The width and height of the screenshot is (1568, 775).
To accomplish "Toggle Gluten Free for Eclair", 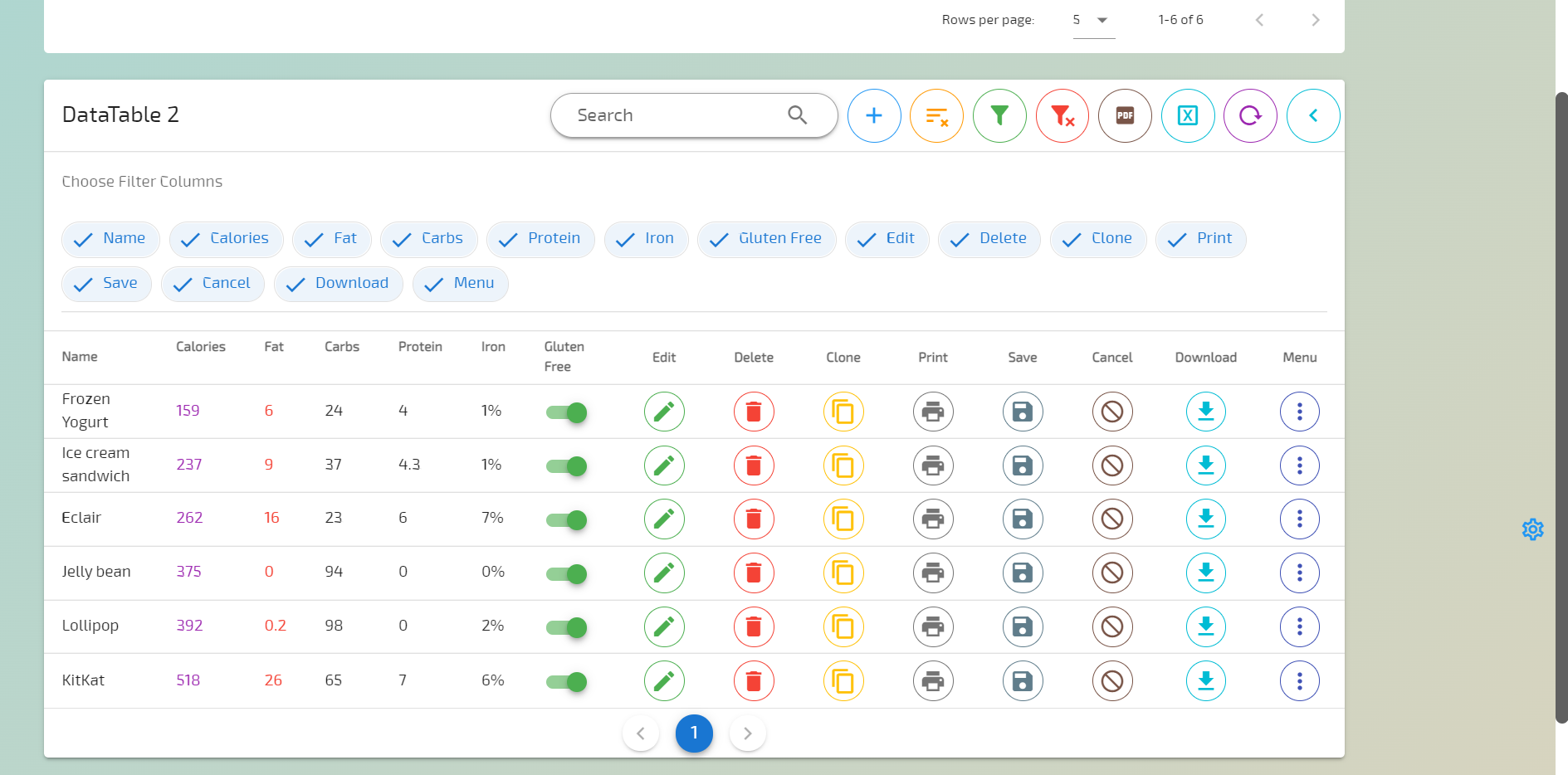I will (x=567, y=520).
